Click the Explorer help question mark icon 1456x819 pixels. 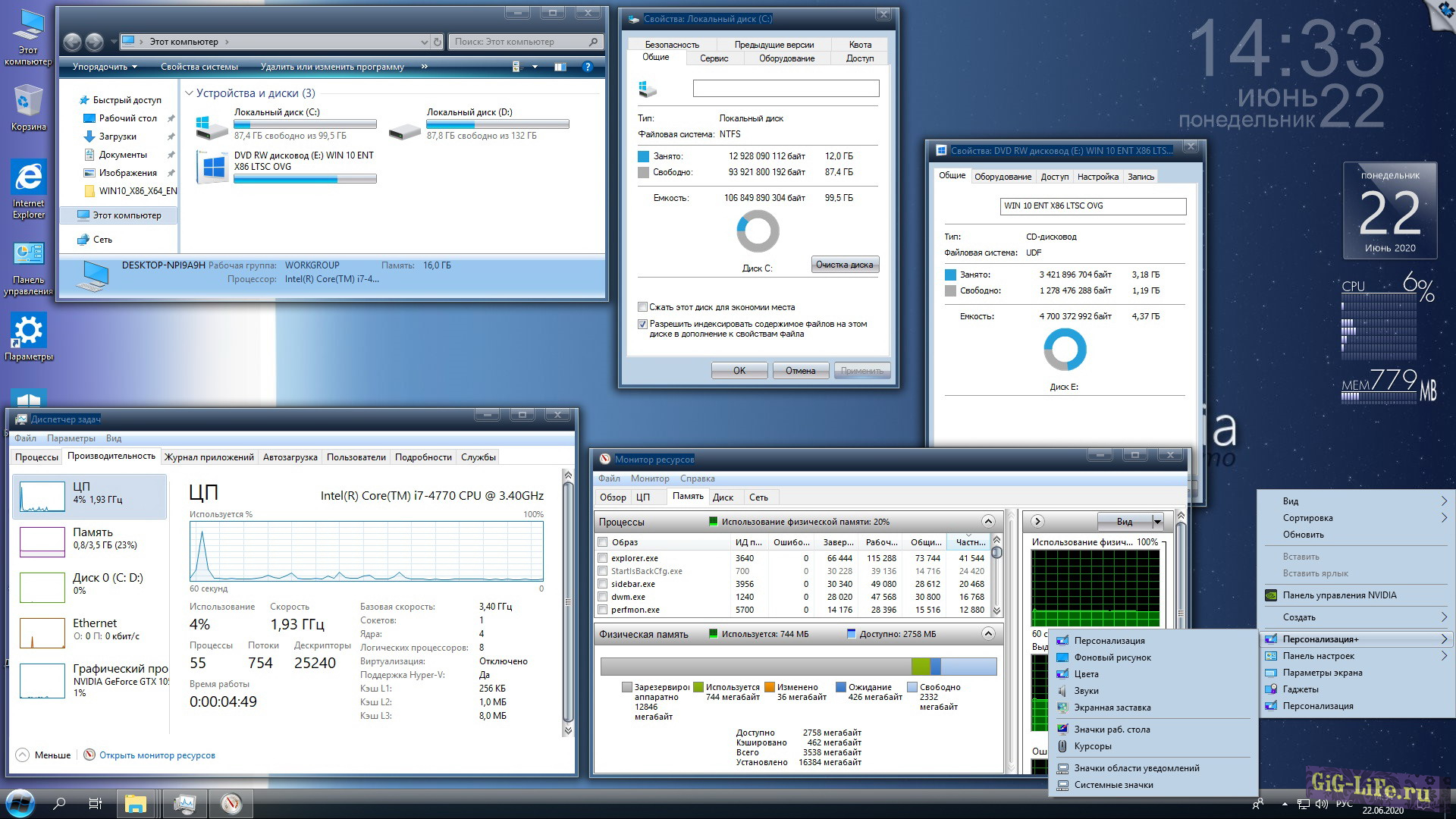[587, 67]
